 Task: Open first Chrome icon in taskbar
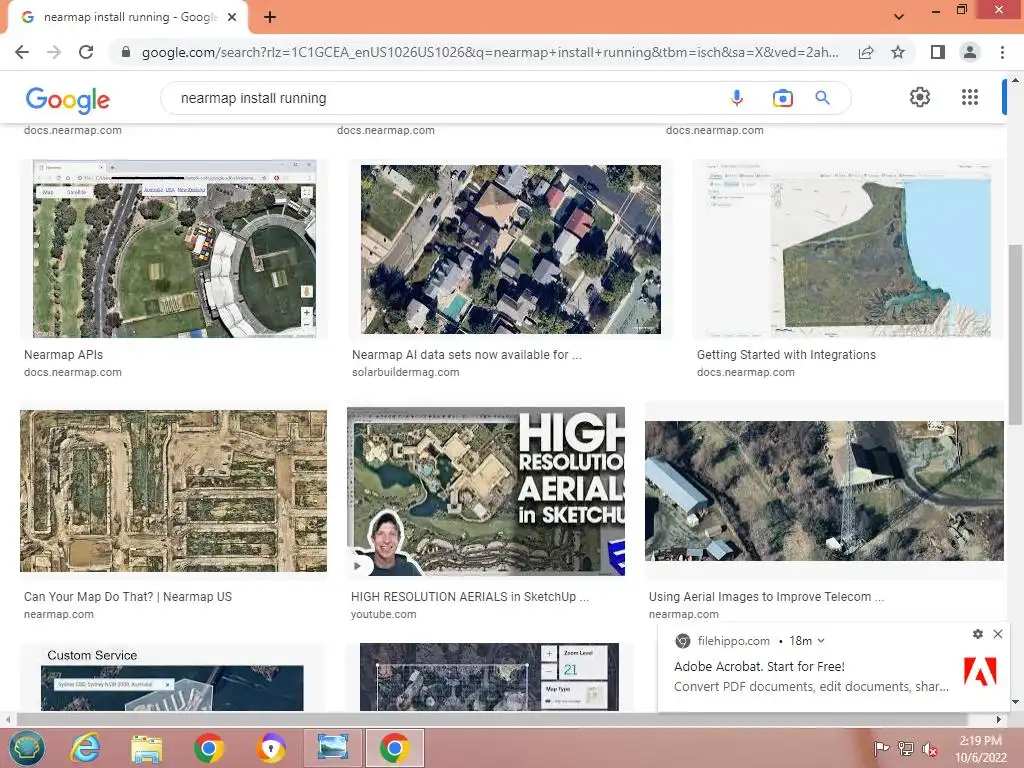pos(208,748)
